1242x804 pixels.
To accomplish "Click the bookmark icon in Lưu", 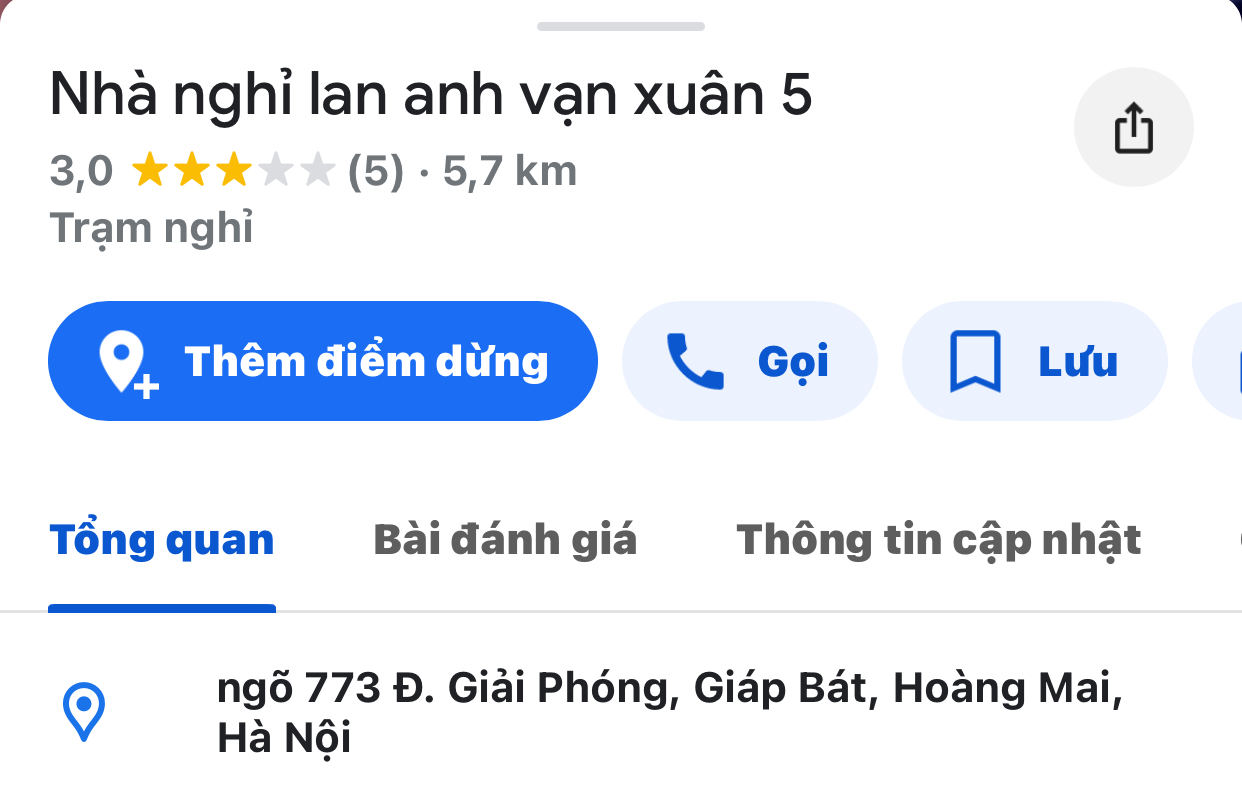I will click(974, 361).
